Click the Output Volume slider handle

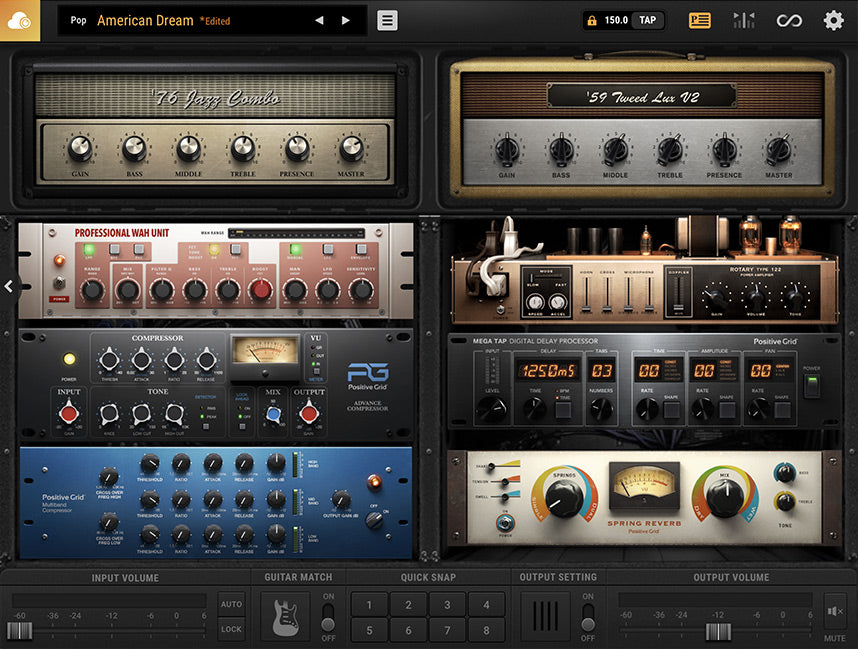click(x=718, y=631)
